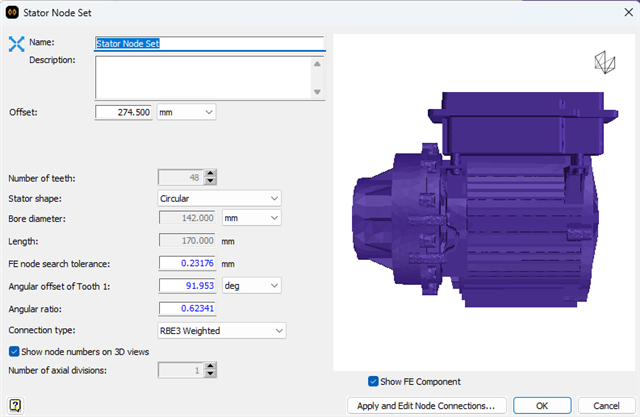Uncheck Show FE Component checkbox
The image size is (640, 417).
[373, 381]
